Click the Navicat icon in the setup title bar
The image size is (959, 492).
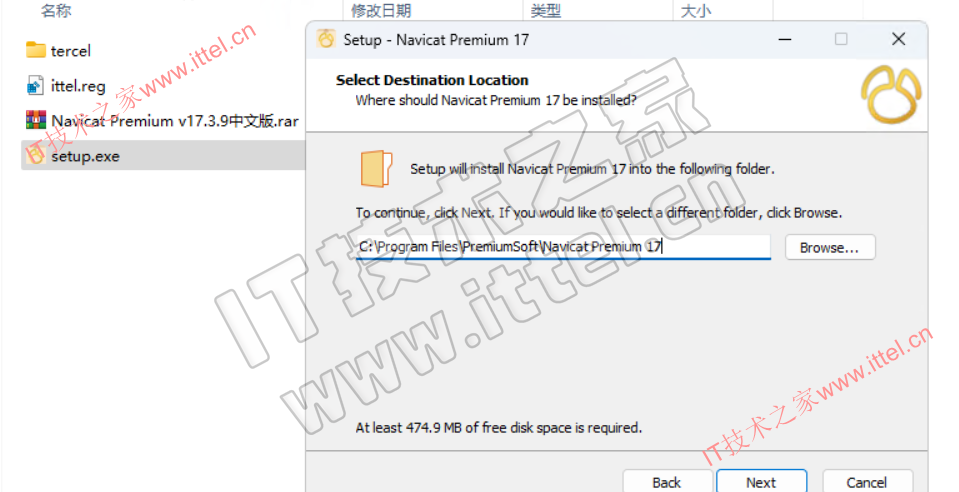(326, 39)
